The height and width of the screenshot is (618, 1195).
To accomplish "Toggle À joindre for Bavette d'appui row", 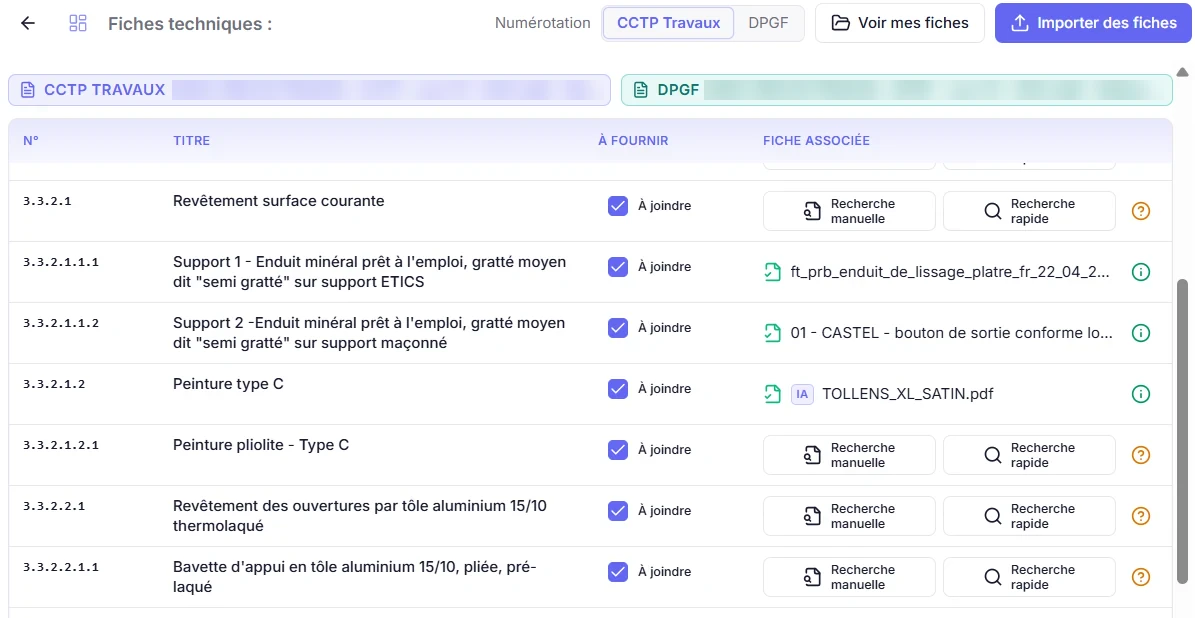I will (618, 572).
